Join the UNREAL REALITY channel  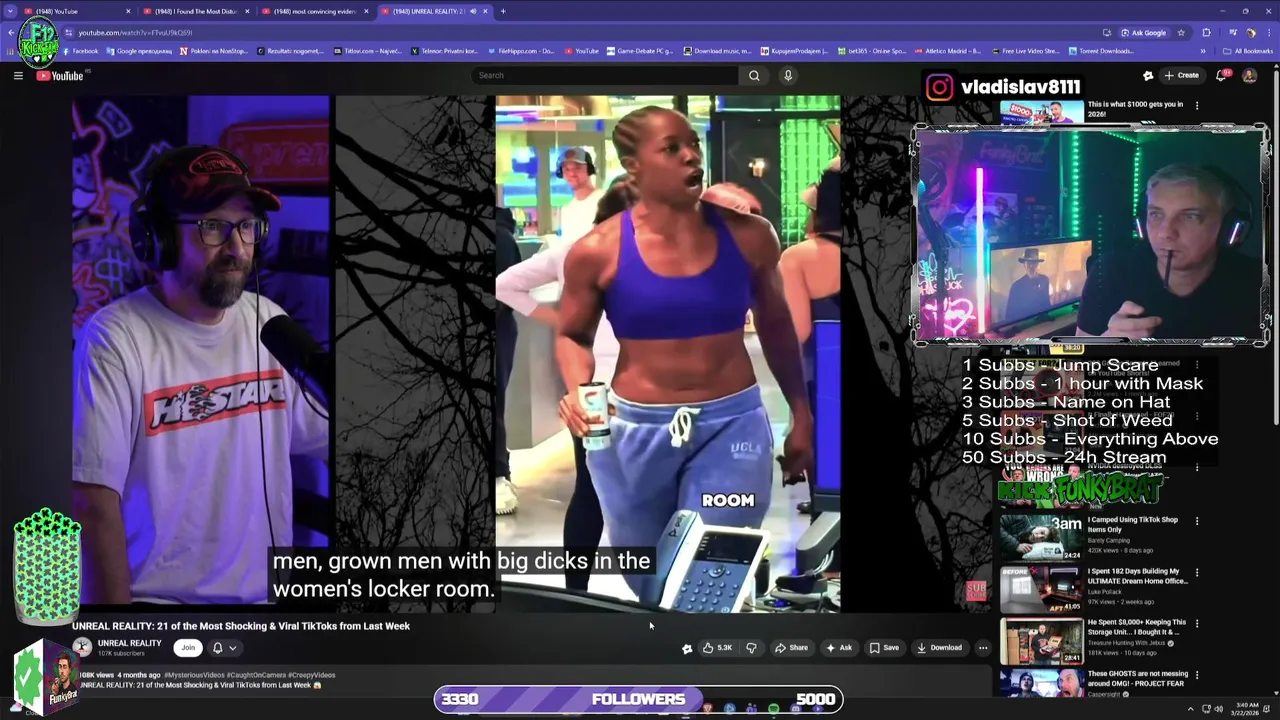click(x=188, y=648)
